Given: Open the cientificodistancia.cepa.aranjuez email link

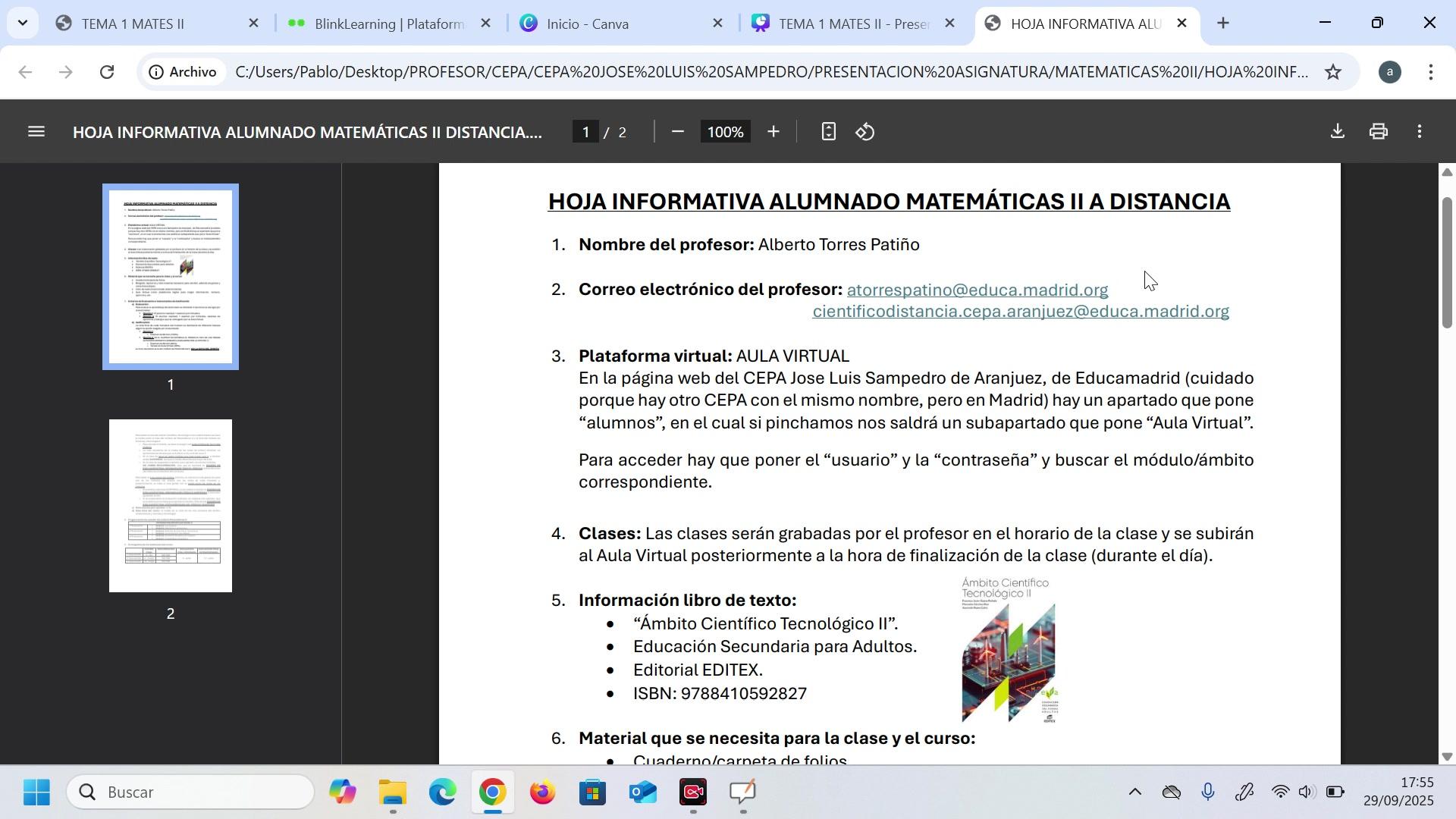Looking at the screenshot, I should (1020, 312).
